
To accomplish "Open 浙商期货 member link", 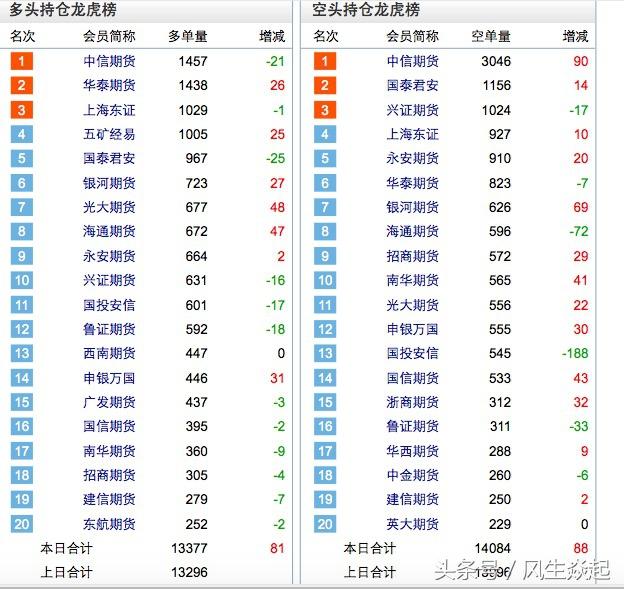I will 412,402.
